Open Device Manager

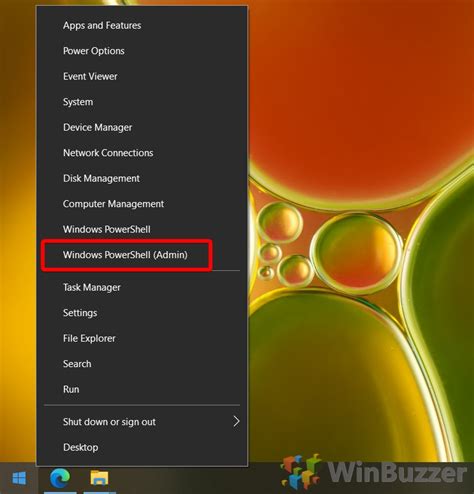[x=142, y=127]
